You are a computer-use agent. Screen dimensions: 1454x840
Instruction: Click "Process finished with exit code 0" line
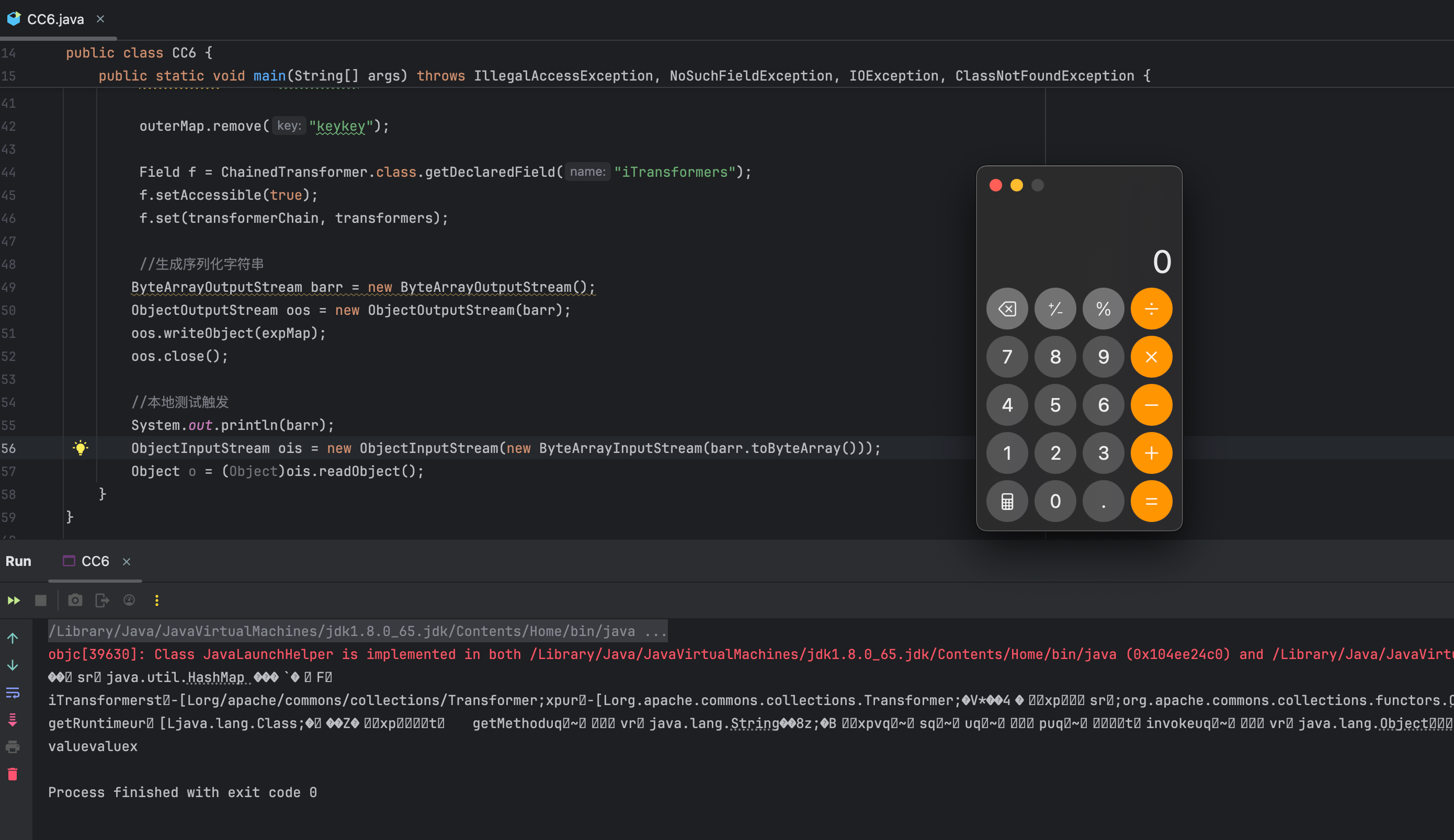[182, 792]
